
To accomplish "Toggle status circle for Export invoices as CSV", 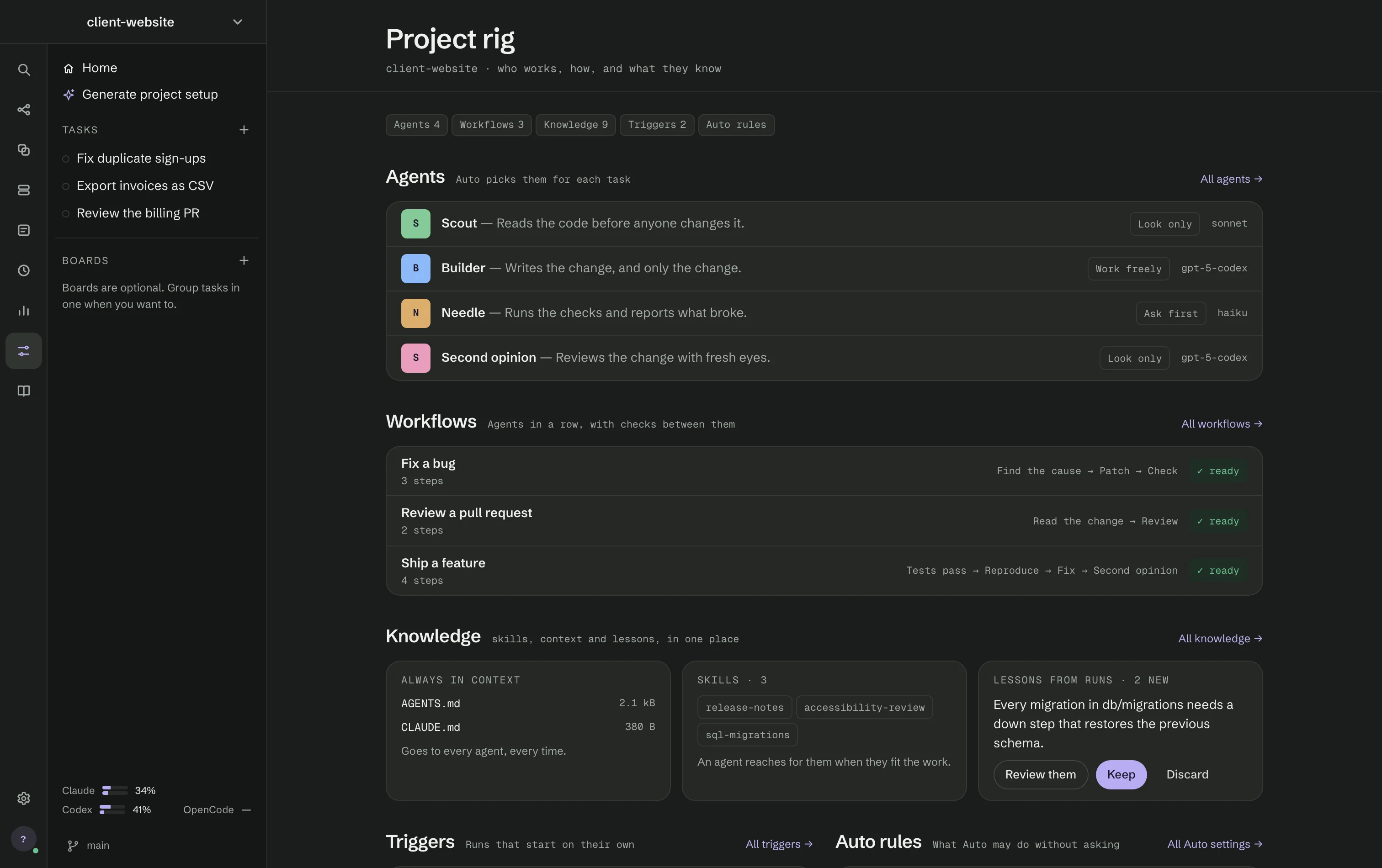I will point(65,186).
